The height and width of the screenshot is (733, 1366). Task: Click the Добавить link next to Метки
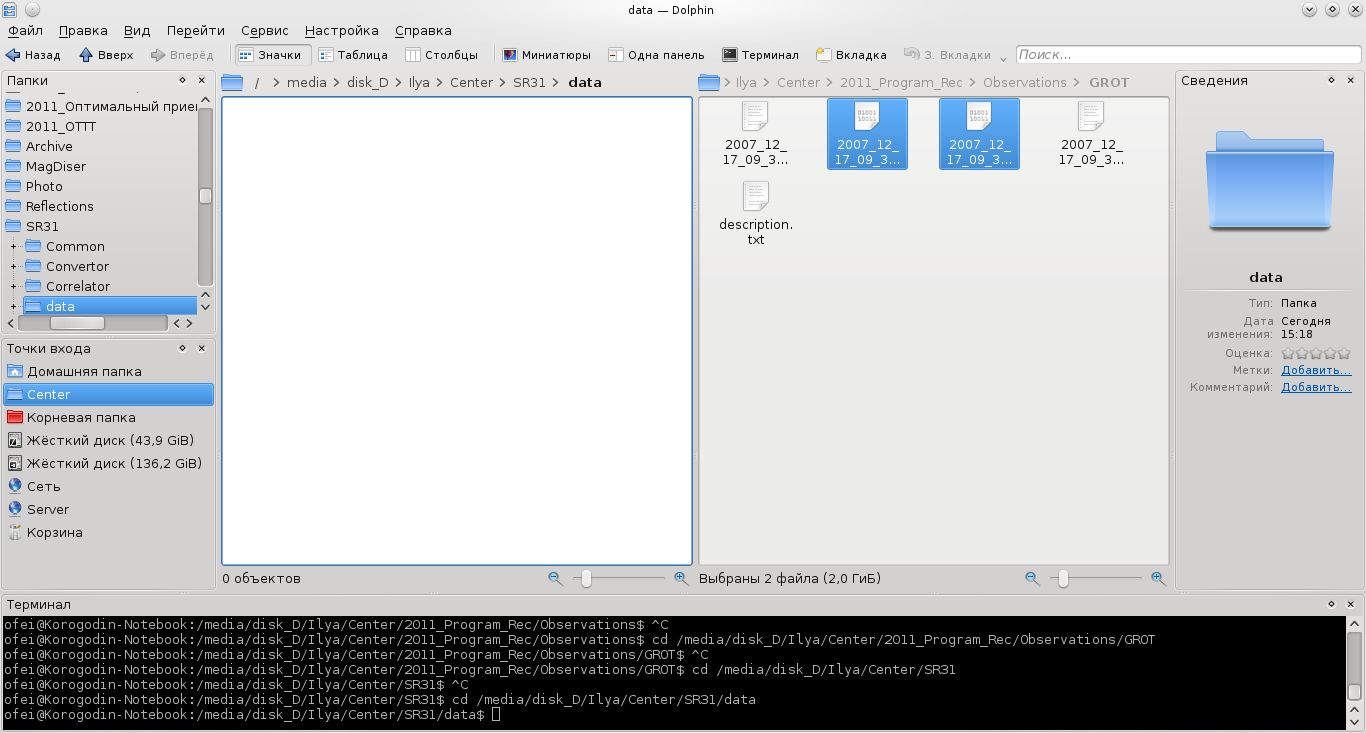point(1315,370)
